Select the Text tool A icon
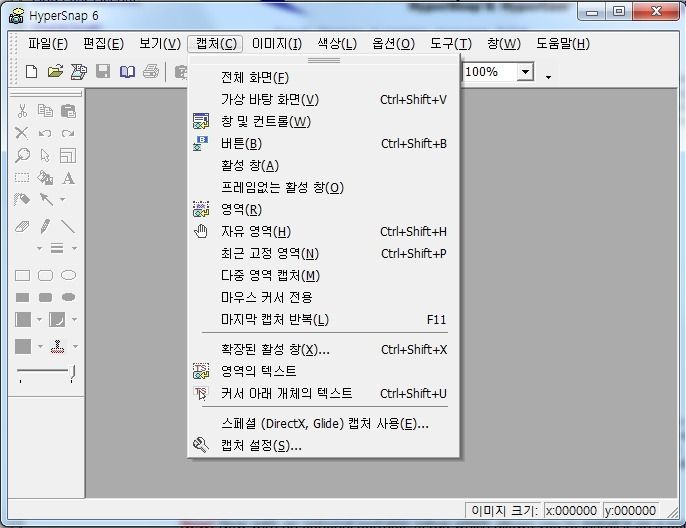This screenshot has width=686, height=528. click(x=68, y=178)
